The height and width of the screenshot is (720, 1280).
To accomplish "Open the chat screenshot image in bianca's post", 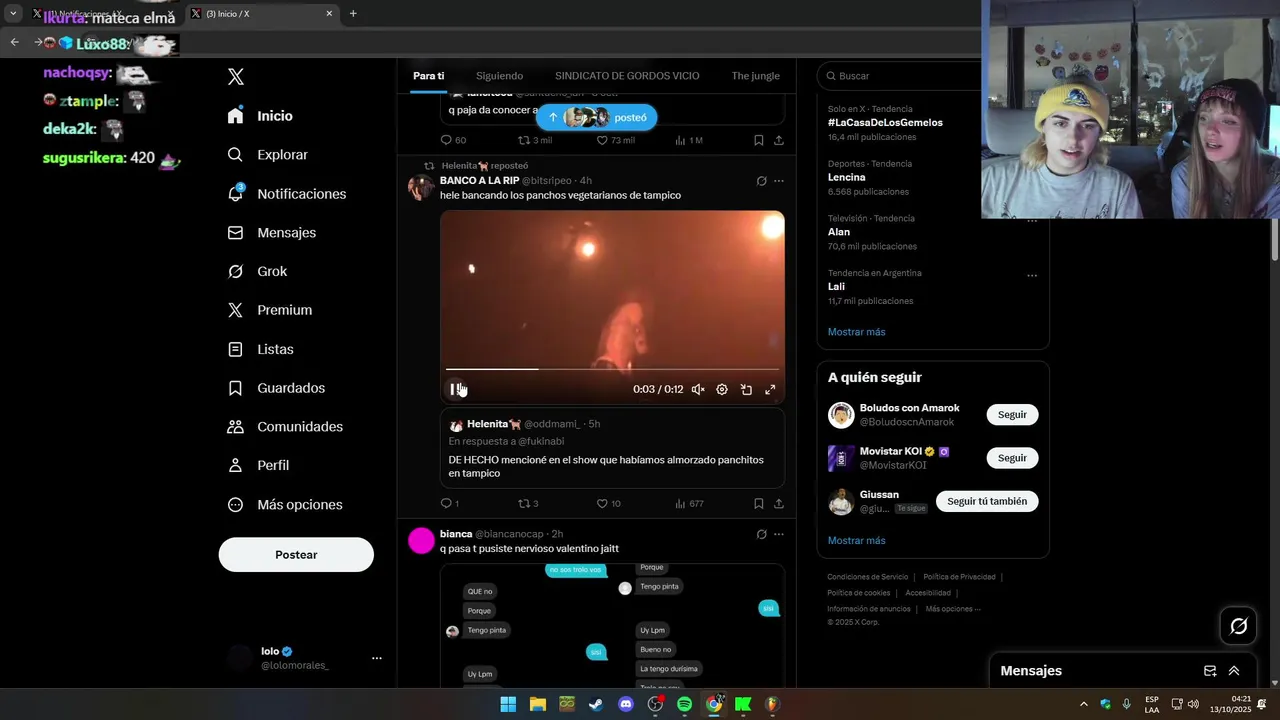I will point(612,625).
